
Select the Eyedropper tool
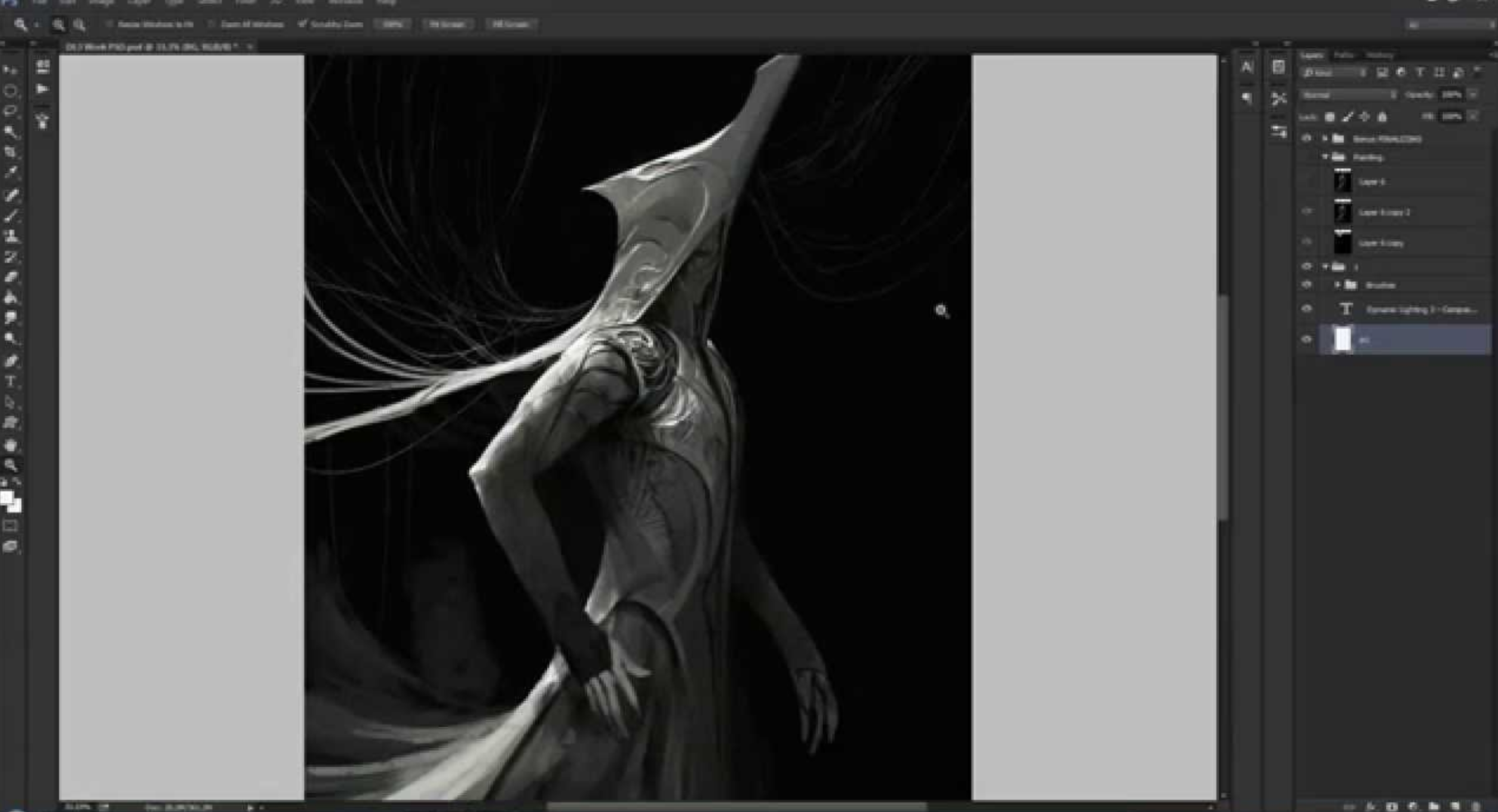pos(11,173)
